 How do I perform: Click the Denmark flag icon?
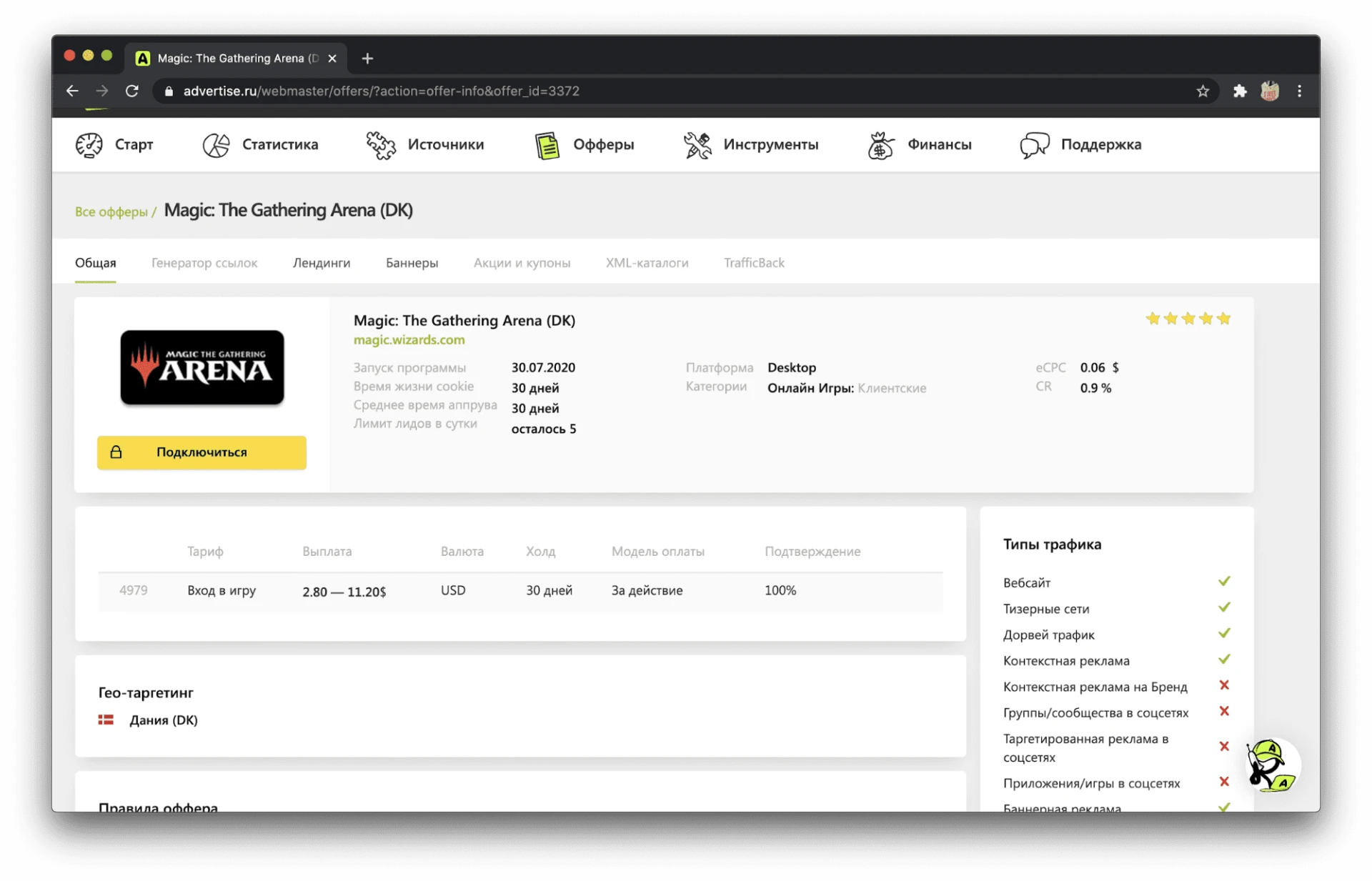click(x=106, y=720)
